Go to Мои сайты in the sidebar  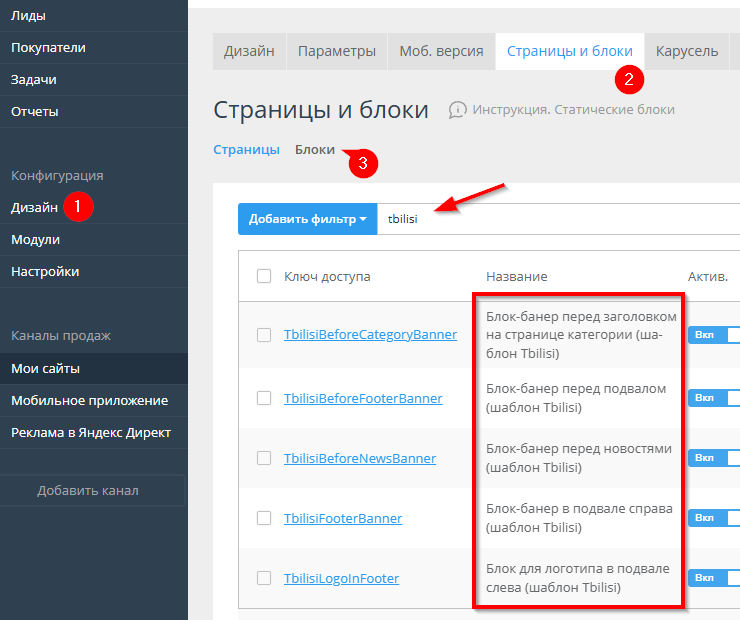pos(45,368)
